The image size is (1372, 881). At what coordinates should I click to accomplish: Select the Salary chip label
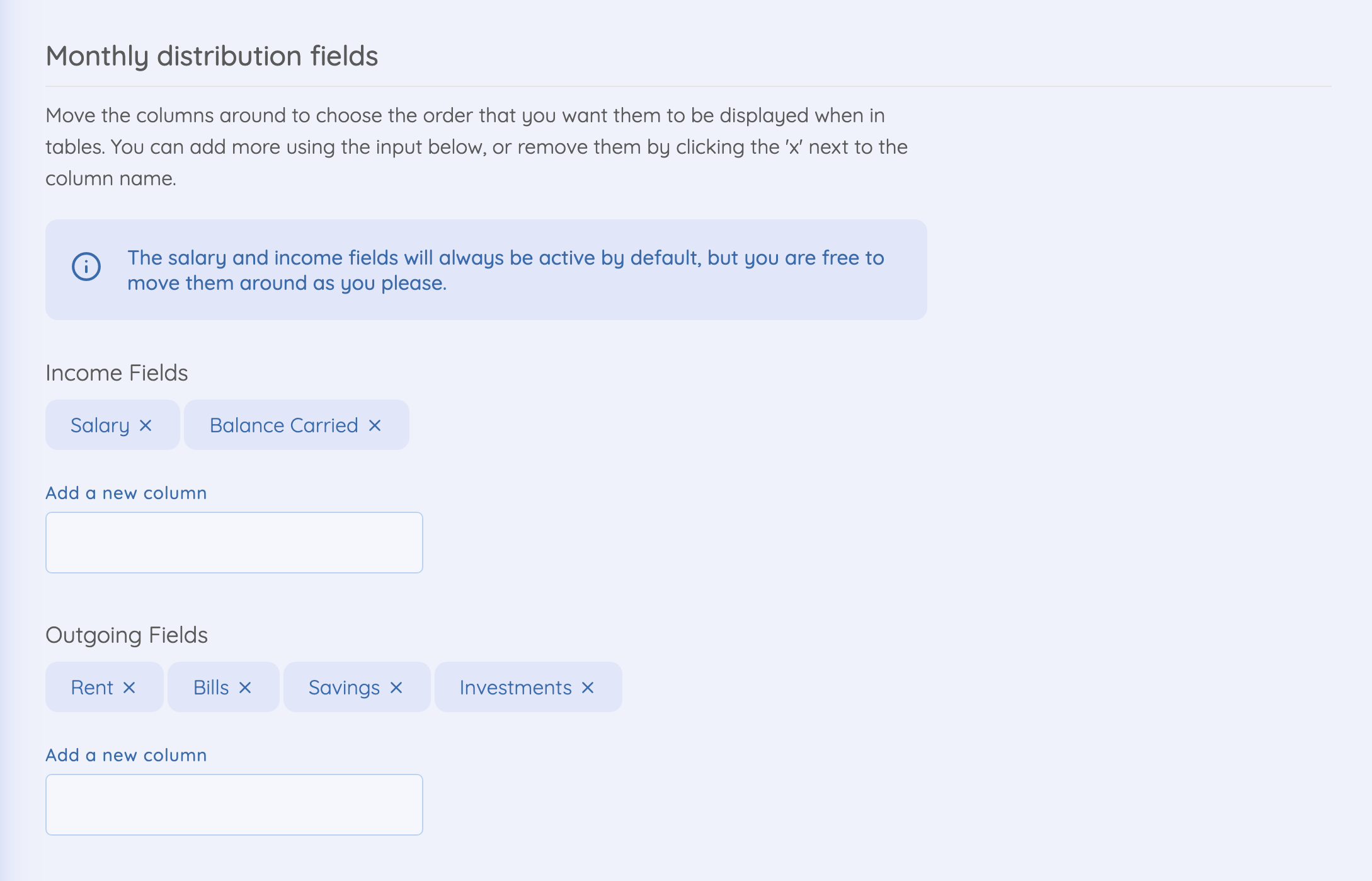pos(100,425)
